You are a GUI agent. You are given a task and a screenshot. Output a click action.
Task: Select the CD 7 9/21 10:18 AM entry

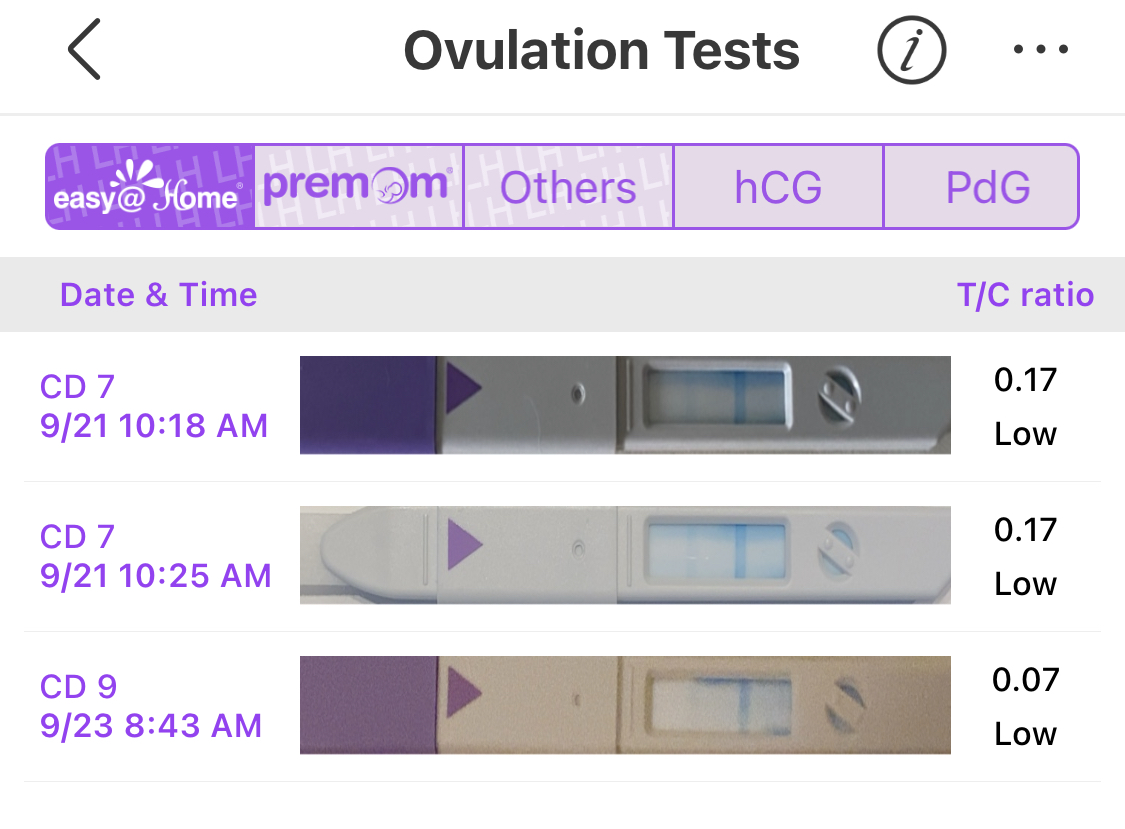click(154, 406)
